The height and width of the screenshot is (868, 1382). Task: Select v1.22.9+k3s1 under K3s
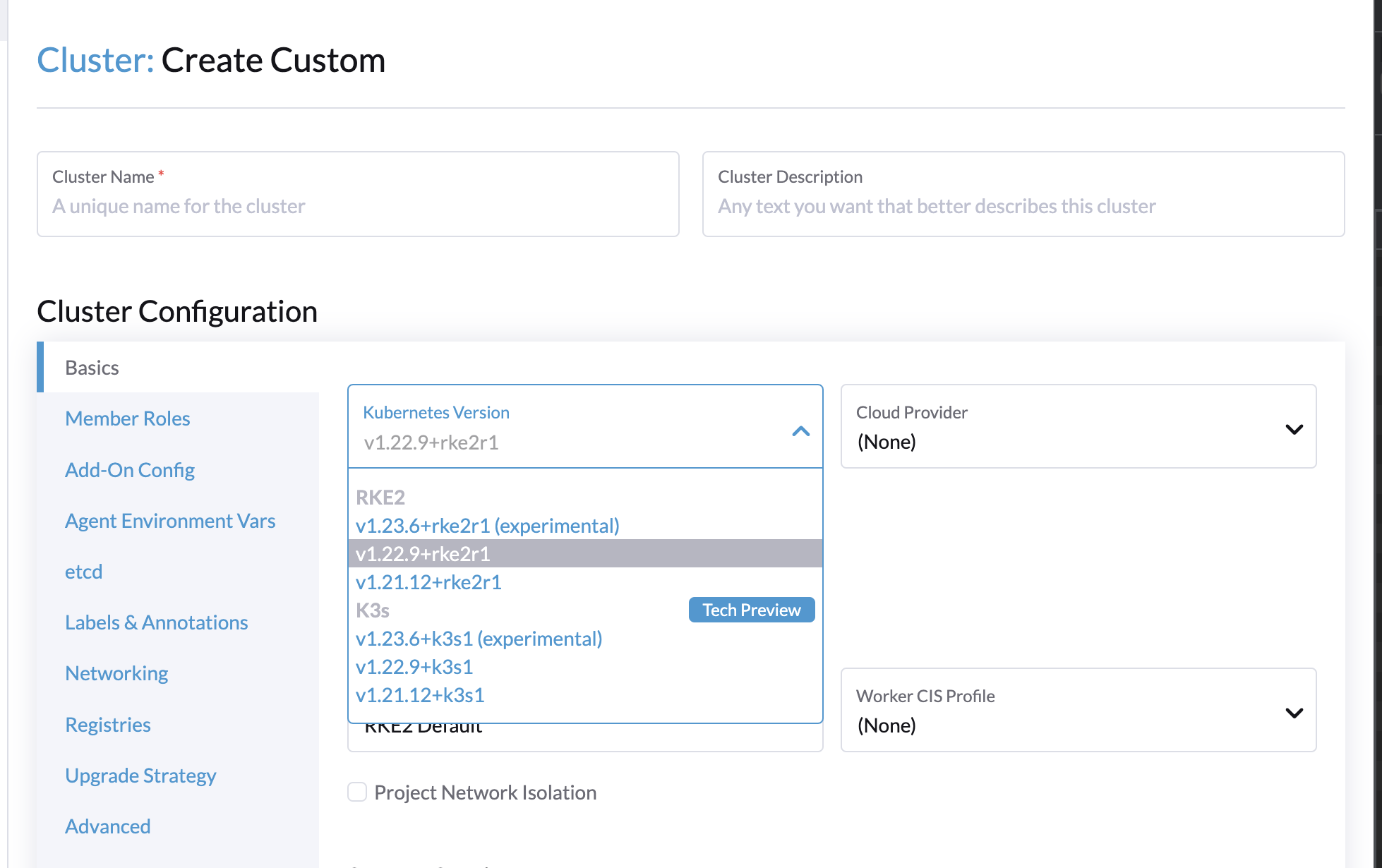pyautogui.click(x=414, y=667)
